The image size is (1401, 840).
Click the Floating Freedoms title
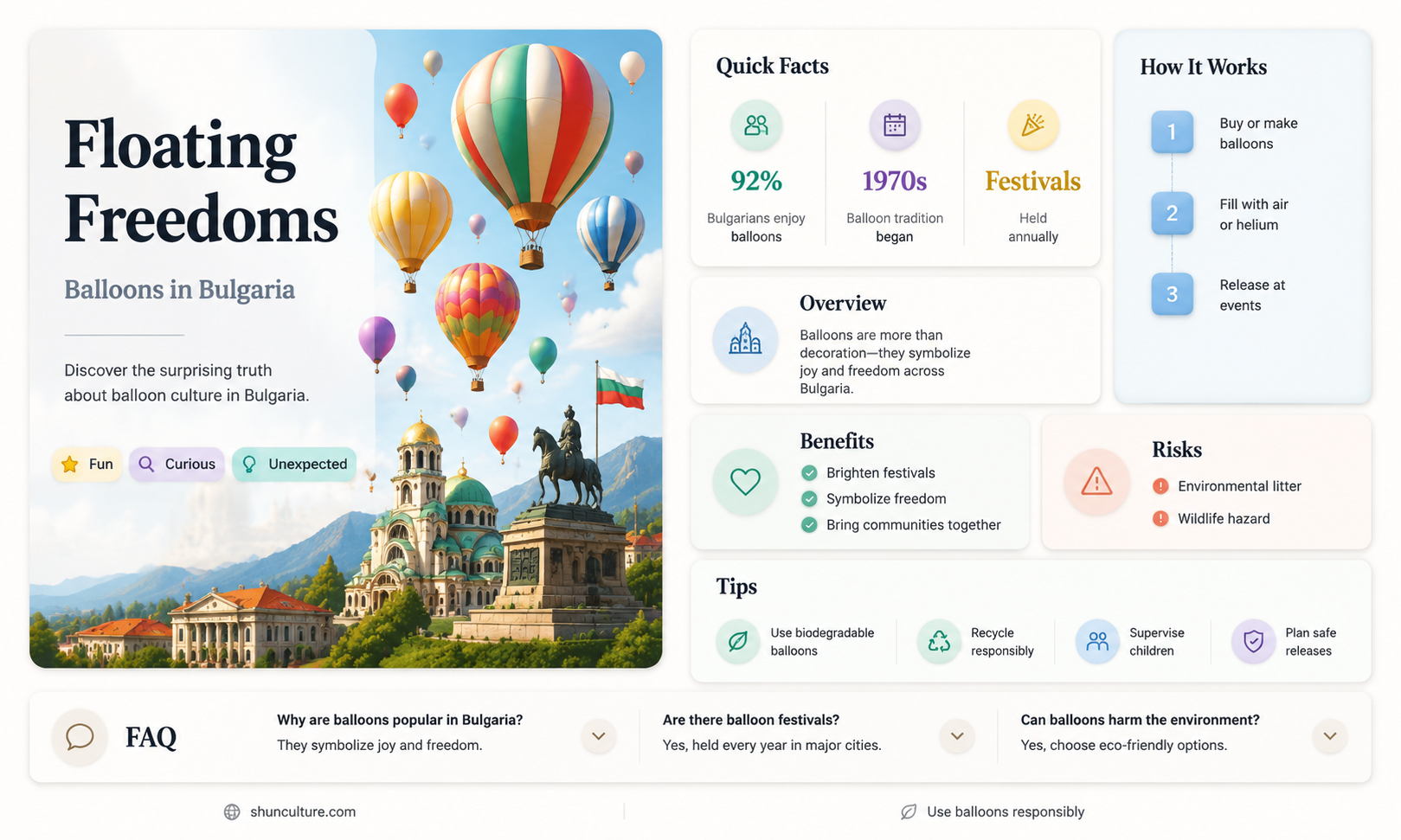point(201,182)
